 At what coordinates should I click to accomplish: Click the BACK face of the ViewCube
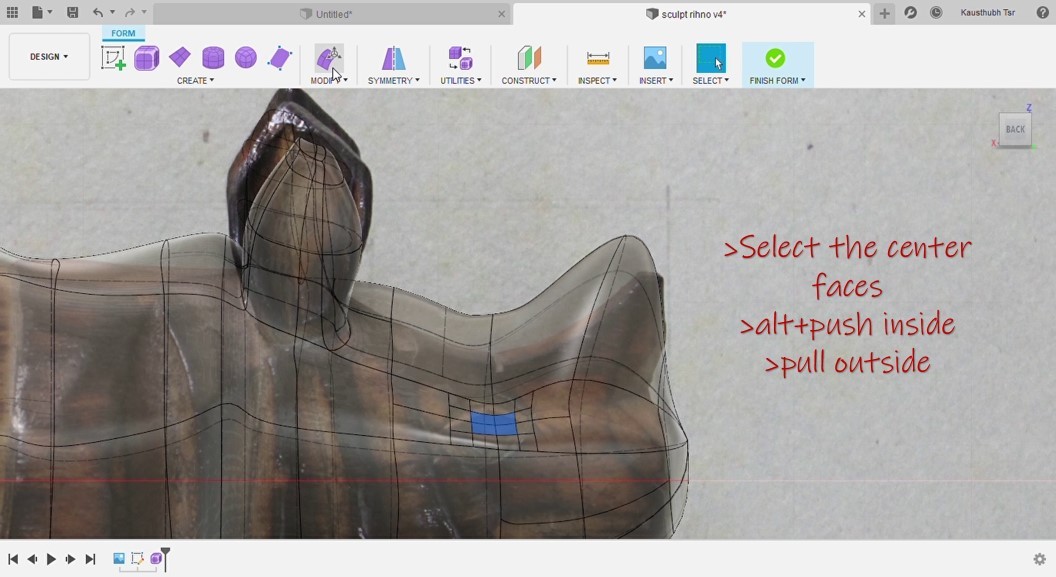pyautogui.click(x=1015, y=129)
